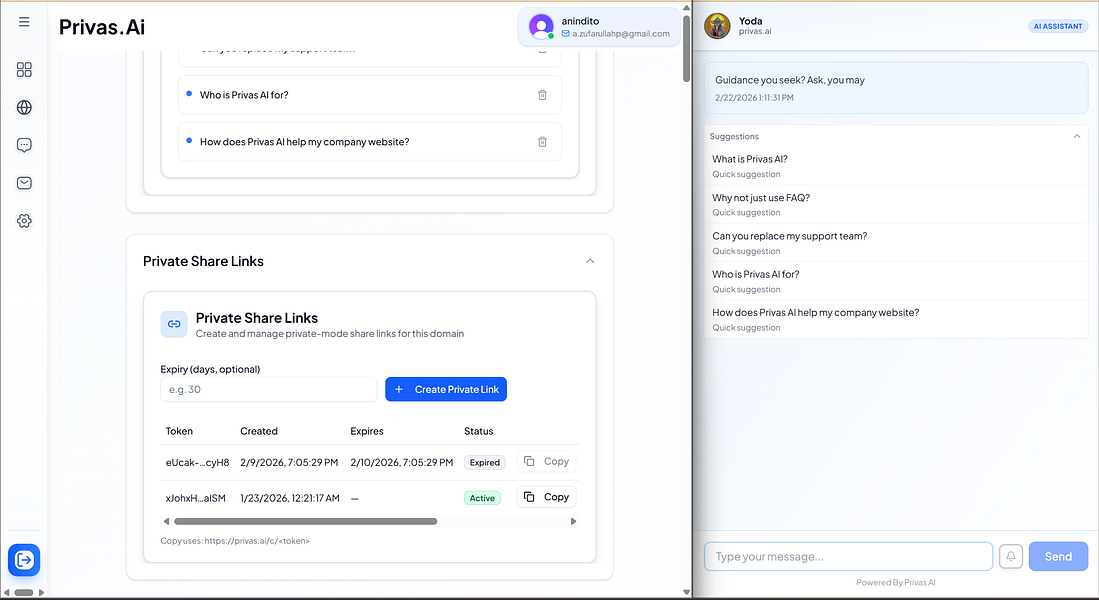Click the table scroll right arrow

(573, 521)
